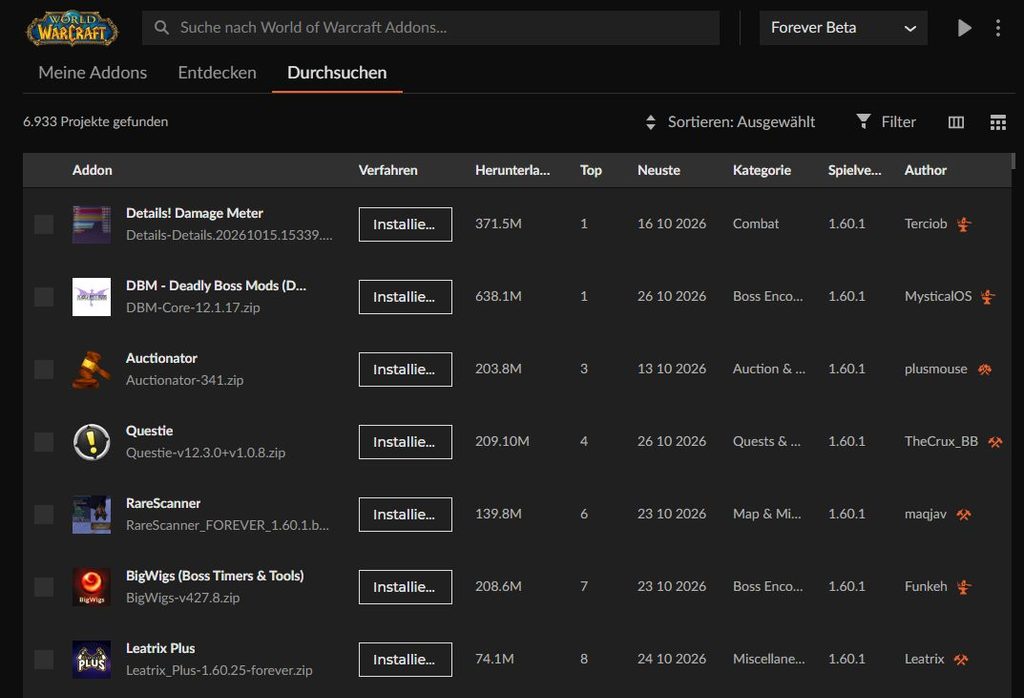Tick the checkbox for Details! Damage Meter
The height and width of the screenshot is (698, 1024).
[44, 224]
